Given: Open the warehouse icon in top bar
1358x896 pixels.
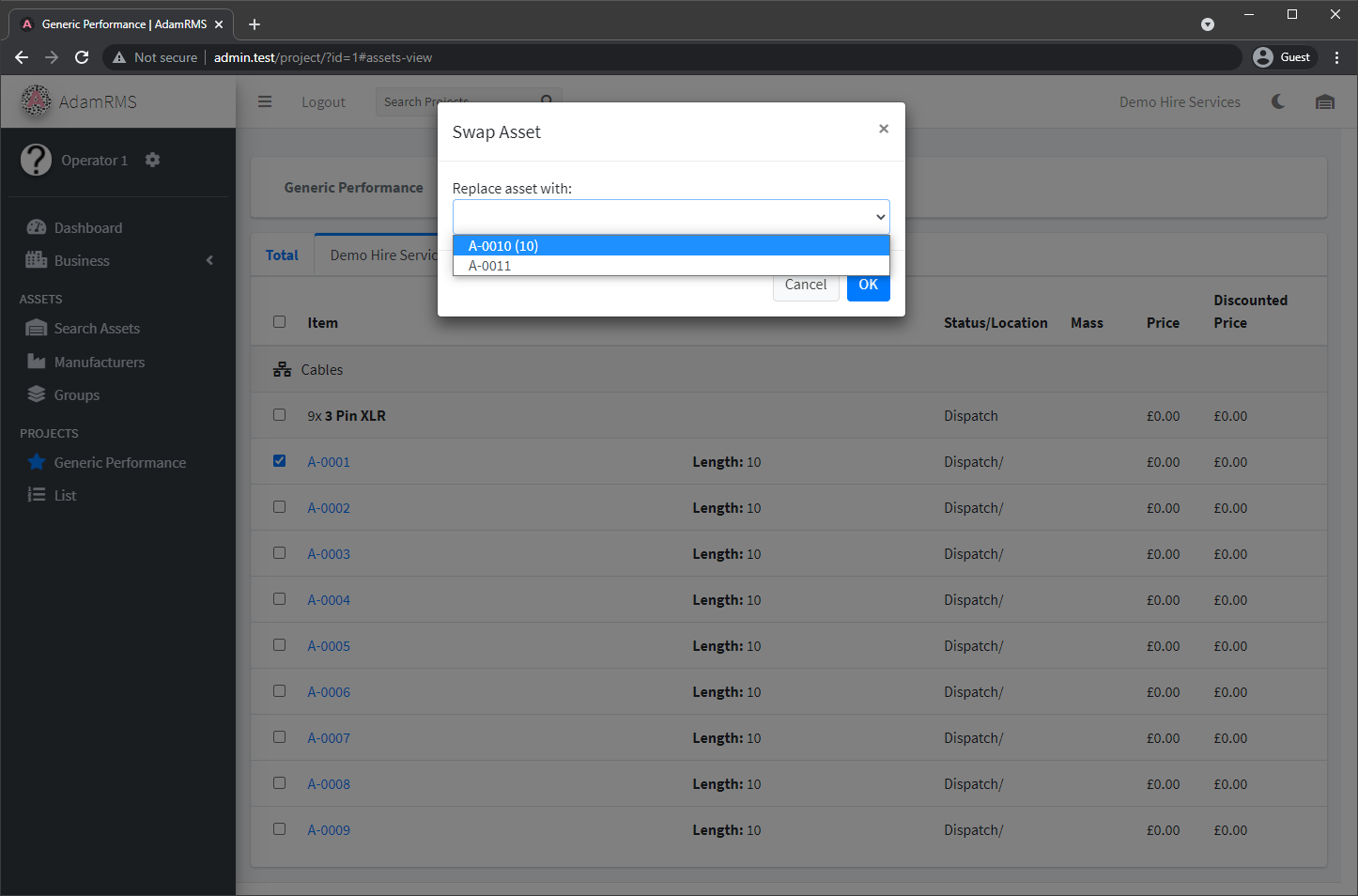Looking at the screenshot, I should click(x=1324, y=101).
